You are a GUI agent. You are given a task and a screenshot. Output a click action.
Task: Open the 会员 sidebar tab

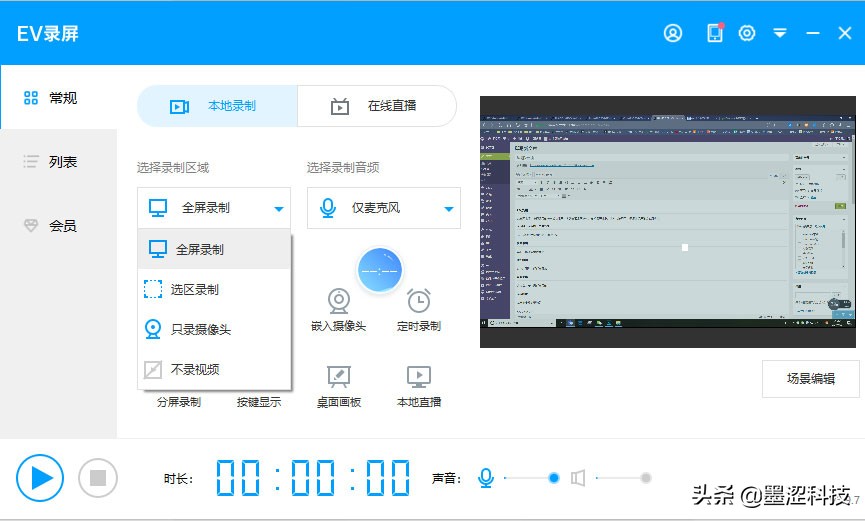point(58,225)
